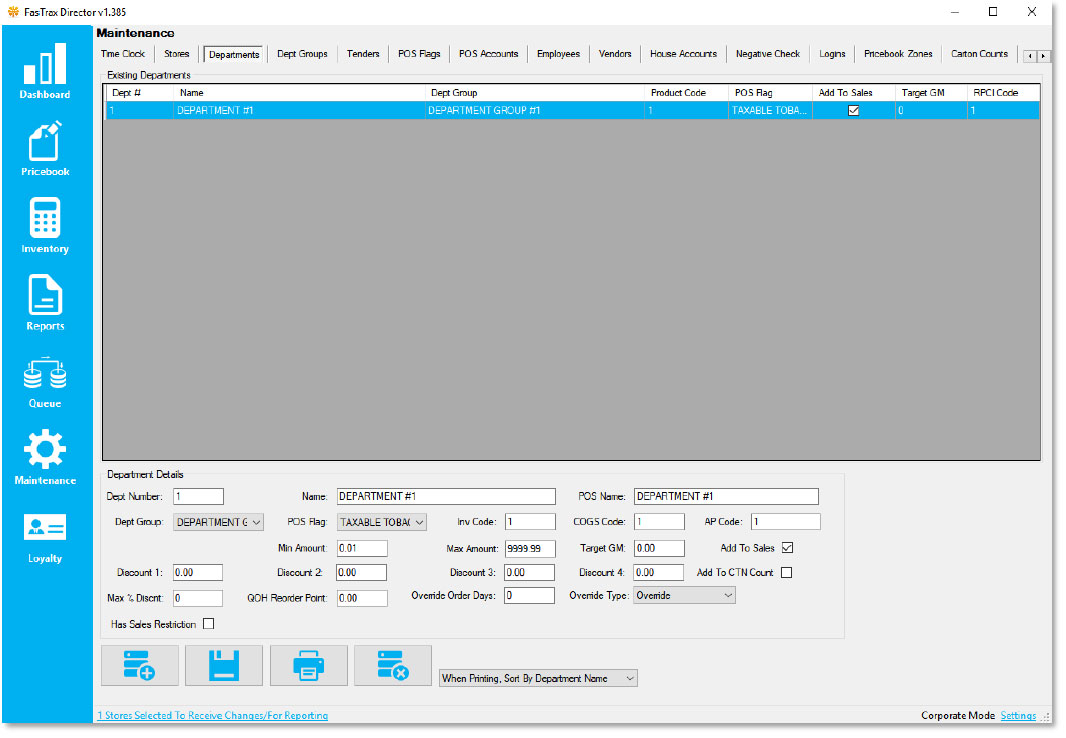Toggle Add To Sales checkbox in details

pos(787,548)
